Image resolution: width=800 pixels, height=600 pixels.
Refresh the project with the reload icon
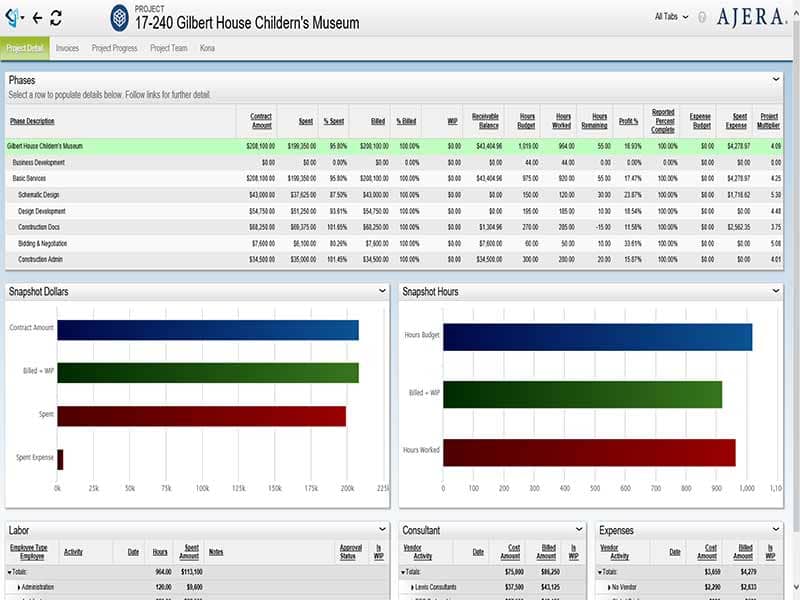click(56, 18)
